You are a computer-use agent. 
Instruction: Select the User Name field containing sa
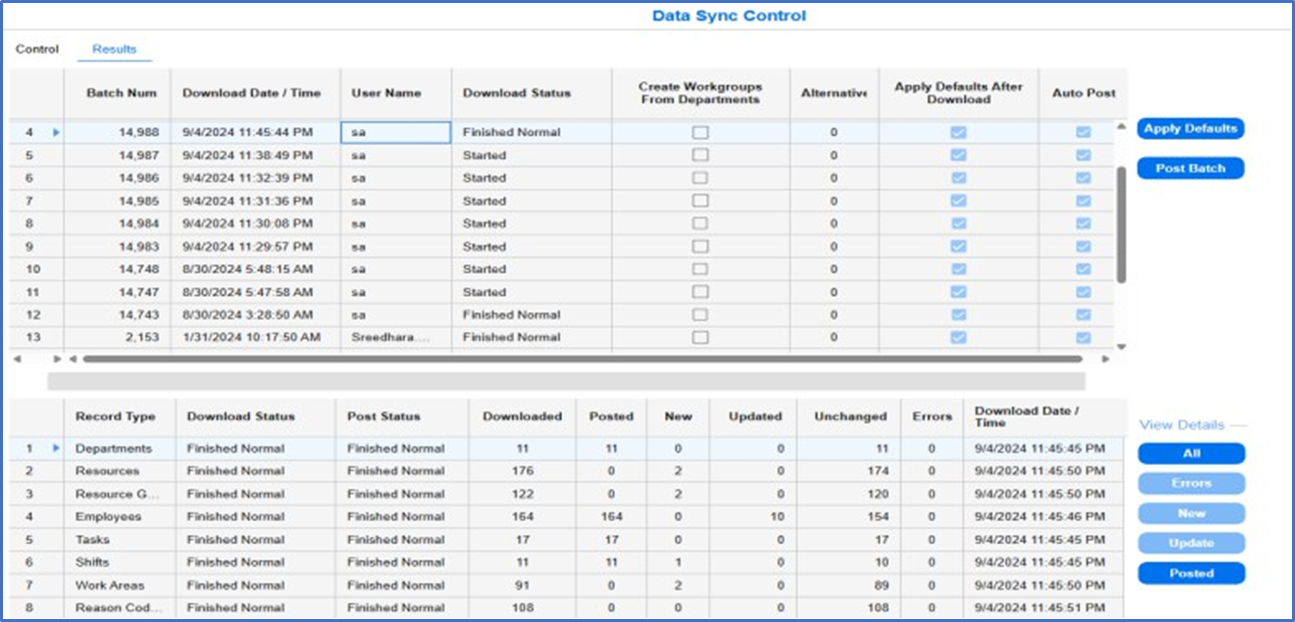(x=394, y=131)
